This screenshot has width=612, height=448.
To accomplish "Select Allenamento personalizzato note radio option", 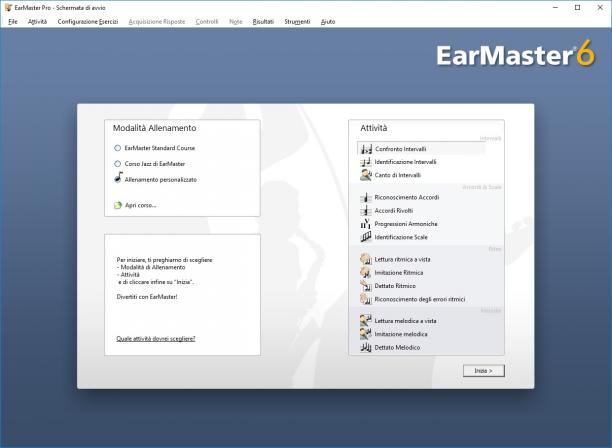I will pos(118,178).
